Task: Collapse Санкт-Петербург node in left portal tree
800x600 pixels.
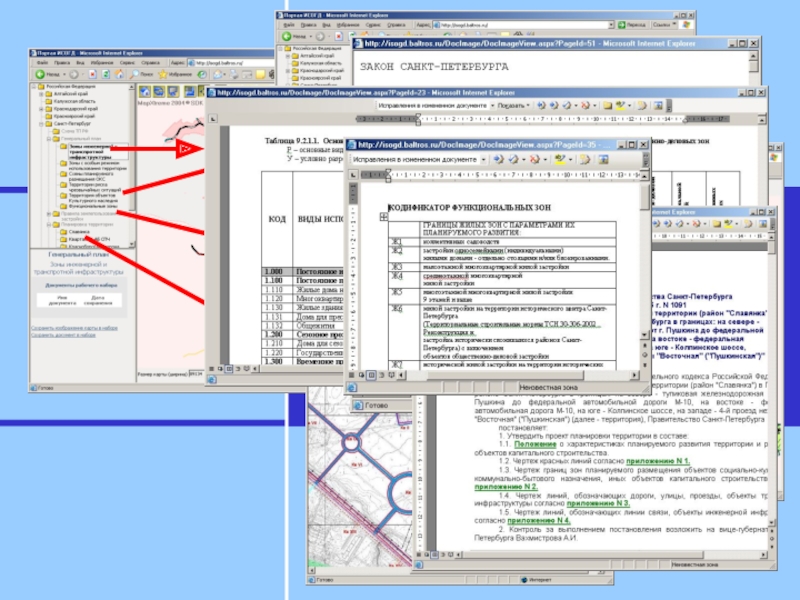Action: 41,123
